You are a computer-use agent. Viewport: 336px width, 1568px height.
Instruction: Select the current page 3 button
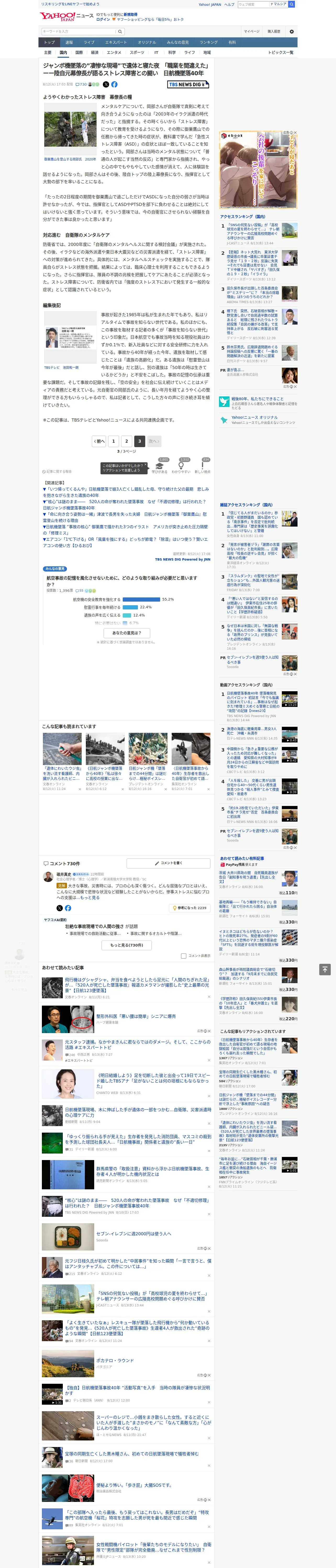(140, 441)
